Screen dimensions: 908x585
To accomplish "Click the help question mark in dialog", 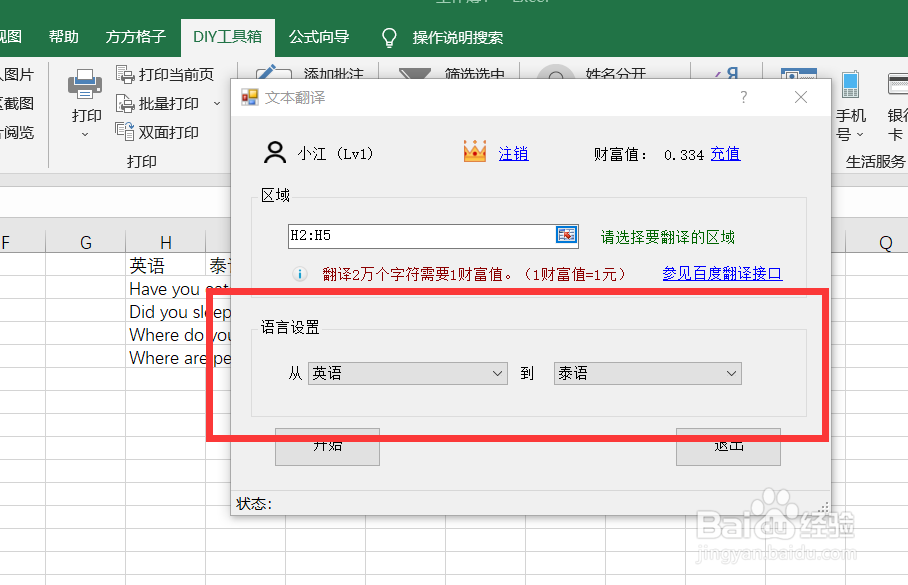I will (x=744, y=97).
